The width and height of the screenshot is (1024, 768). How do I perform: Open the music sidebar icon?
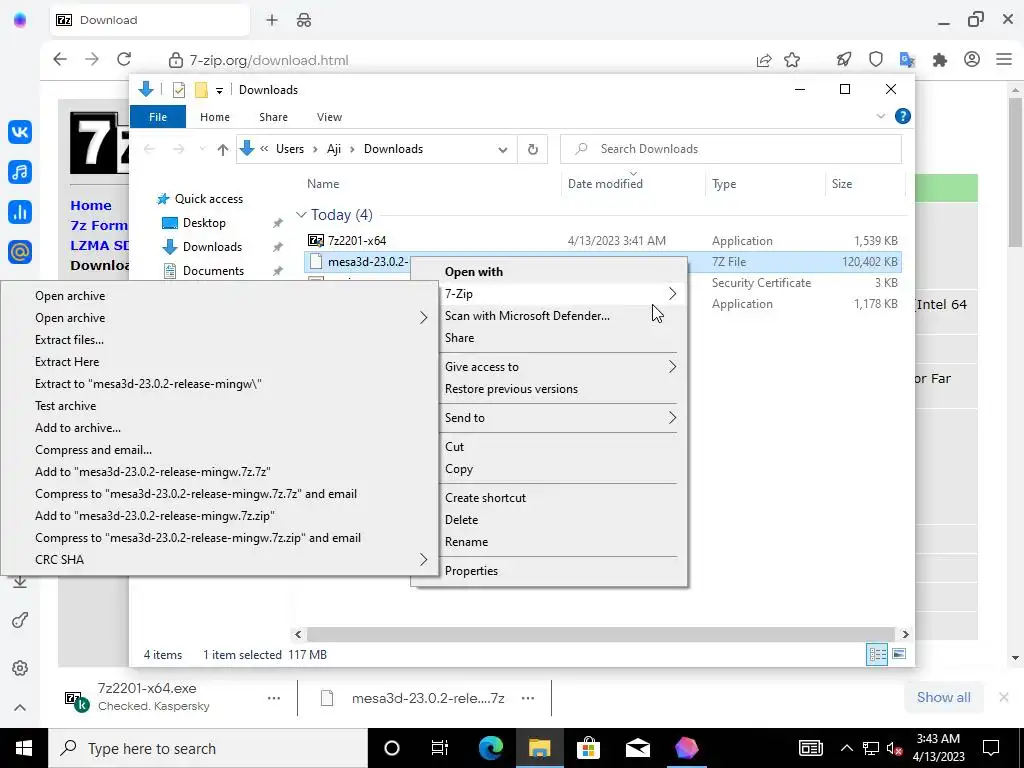(x=20, y=172)
